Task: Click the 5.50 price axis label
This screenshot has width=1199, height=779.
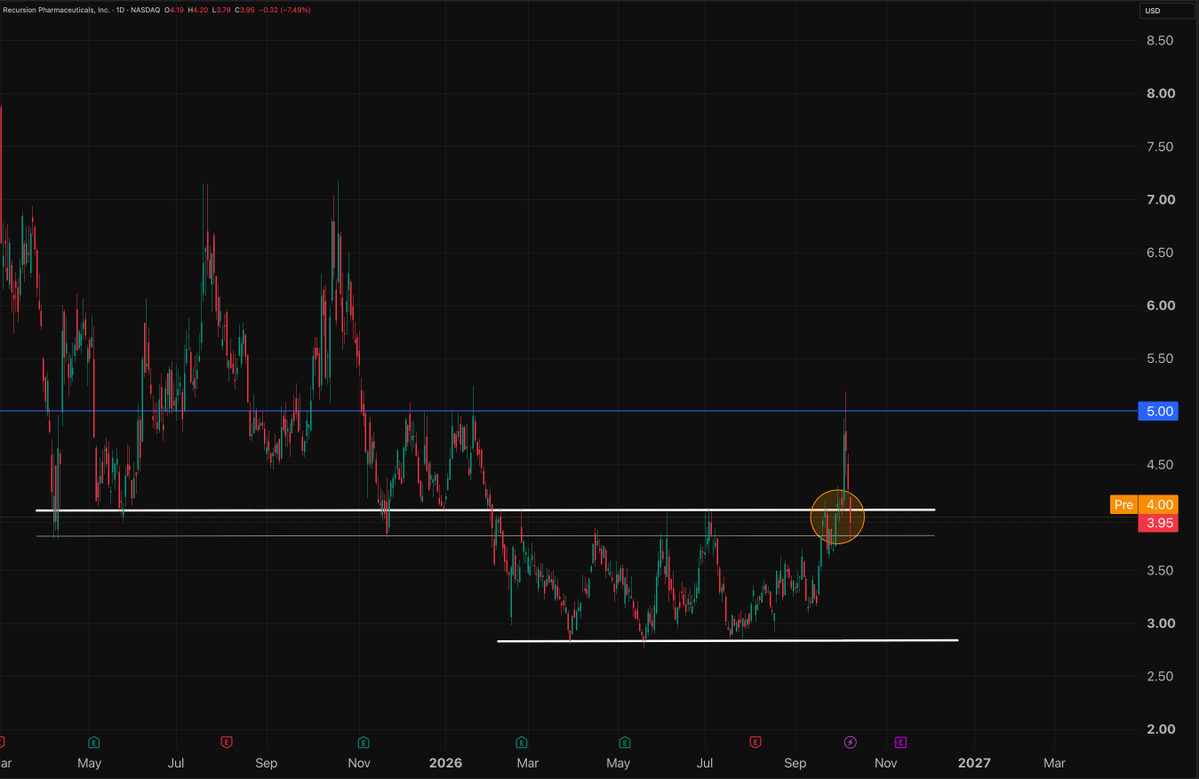Action: [x=1159, y=359]
